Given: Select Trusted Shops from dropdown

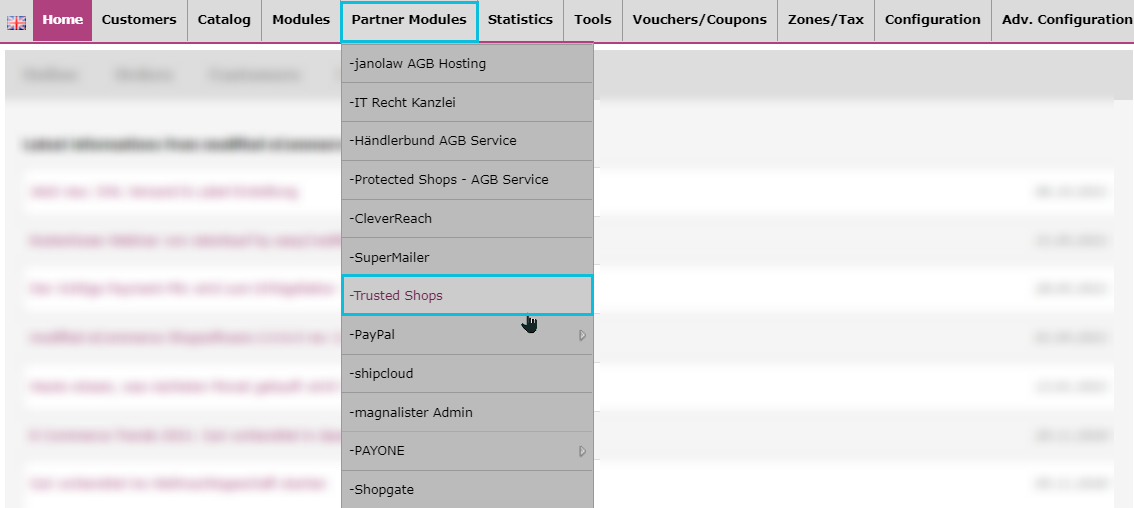Looking at the screenshot, I should point(467,295).
